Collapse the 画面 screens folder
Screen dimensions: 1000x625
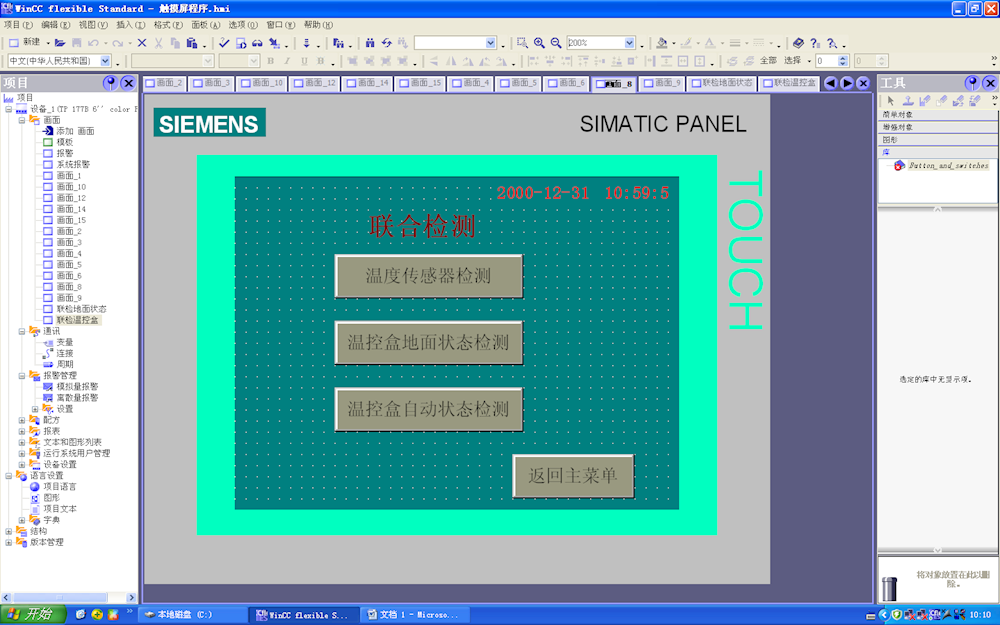pos(22,120)
